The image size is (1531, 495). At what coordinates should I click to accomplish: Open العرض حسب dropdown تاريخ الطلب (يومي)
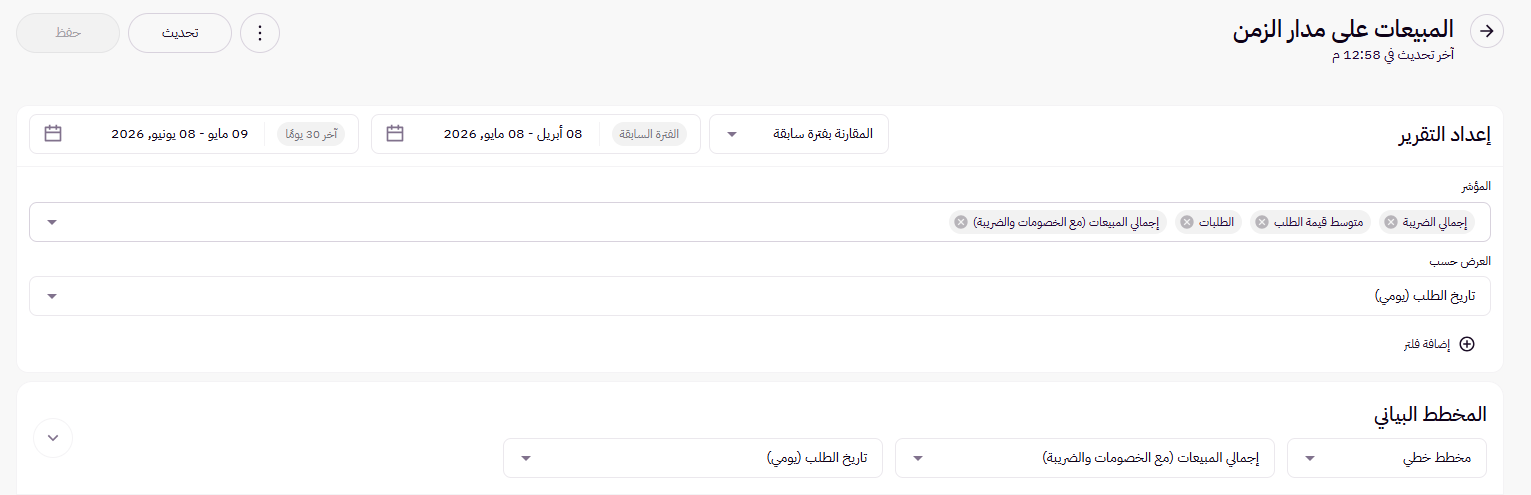tap(760, 296)
